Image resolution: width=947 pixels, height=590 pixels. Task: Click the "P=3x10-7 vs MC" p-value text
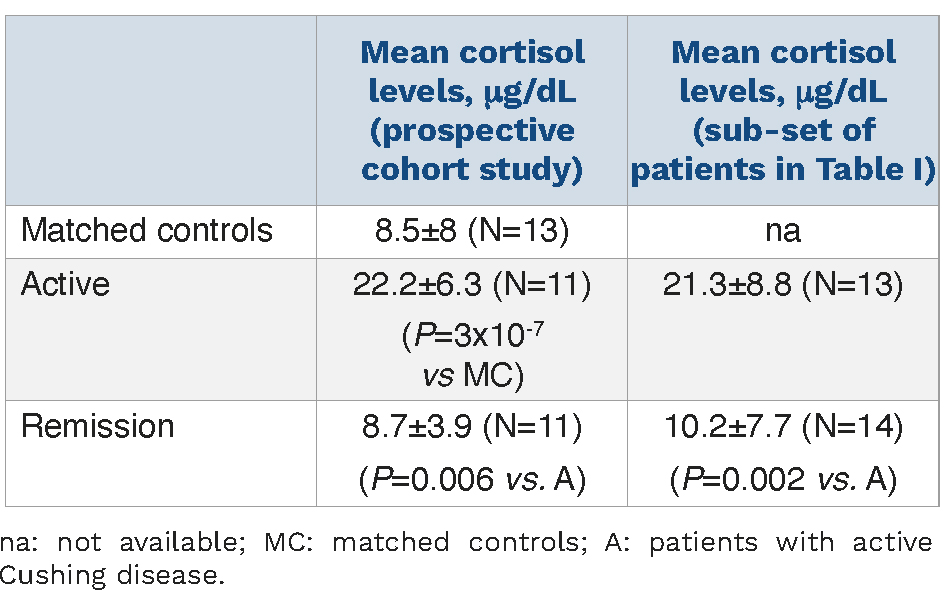471,355
